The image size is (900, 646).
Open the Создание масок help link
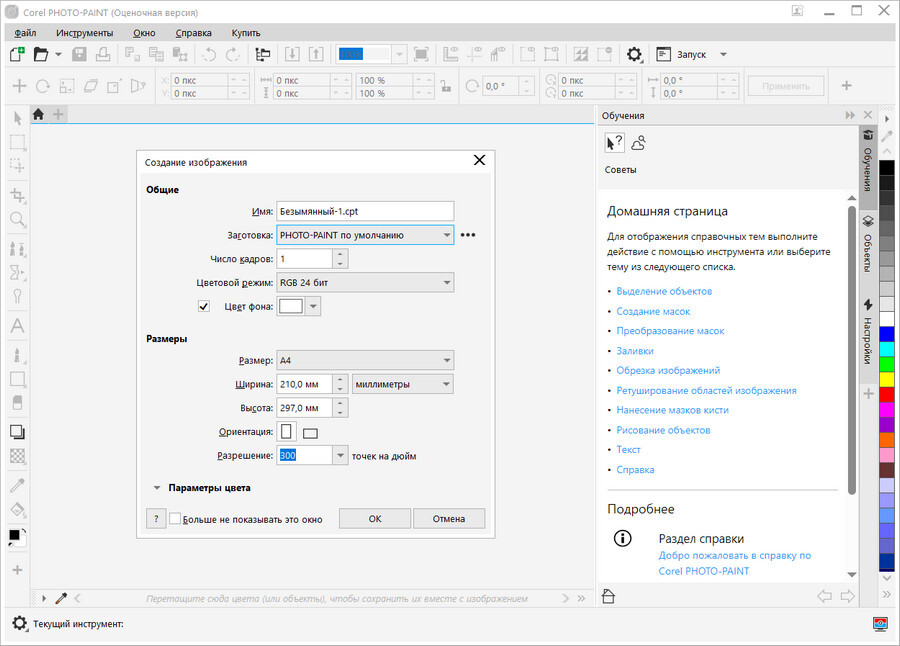[653, 311]
